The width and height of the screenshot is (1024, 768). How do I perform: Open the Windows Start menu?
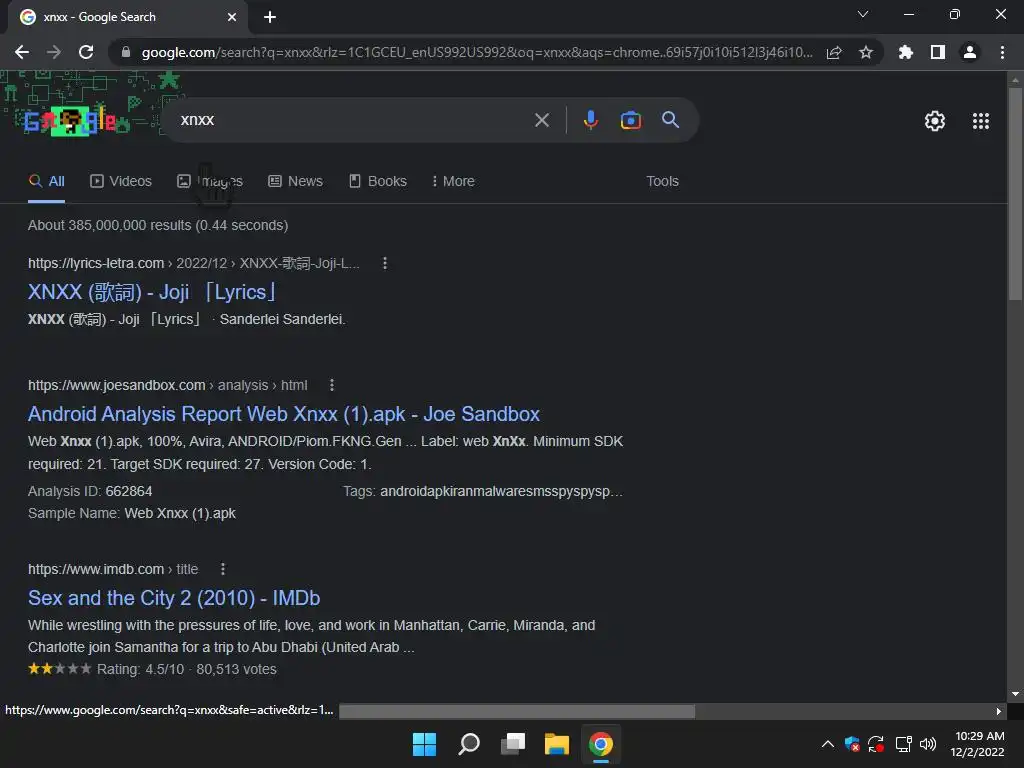point(424,744)
